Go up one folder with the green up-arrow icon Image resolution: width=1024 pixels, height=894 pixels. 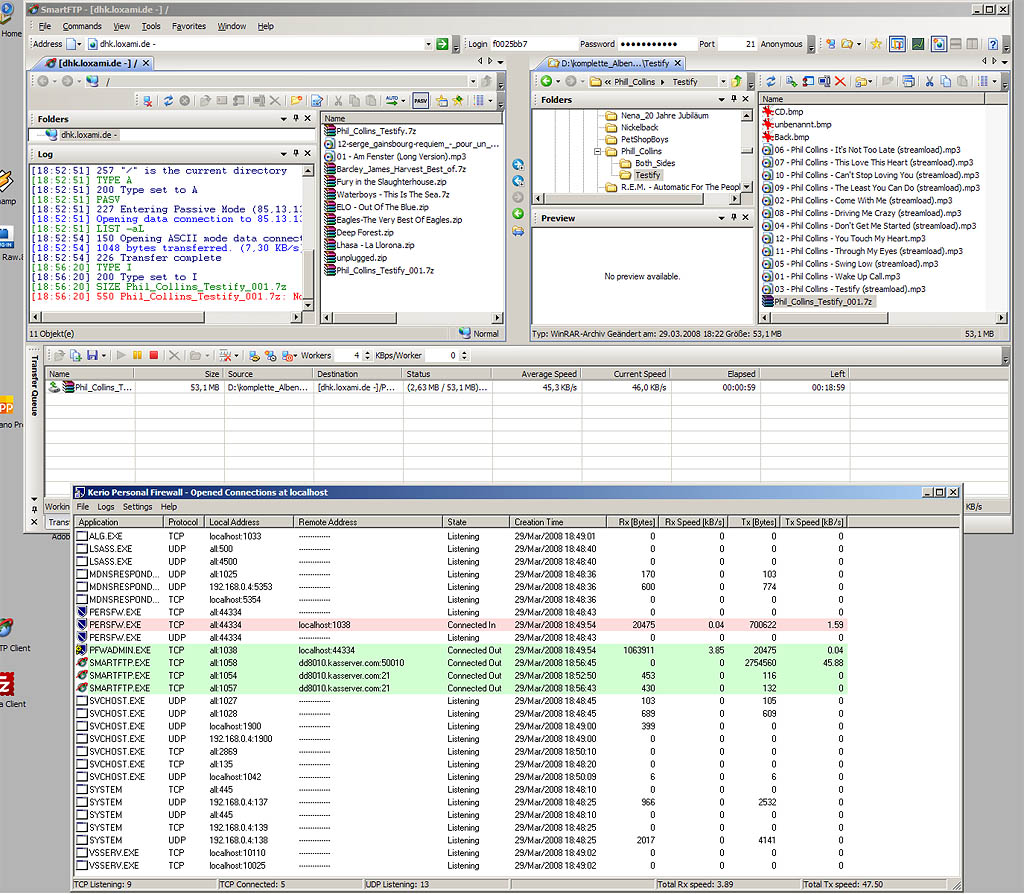[x=737, y=81]
